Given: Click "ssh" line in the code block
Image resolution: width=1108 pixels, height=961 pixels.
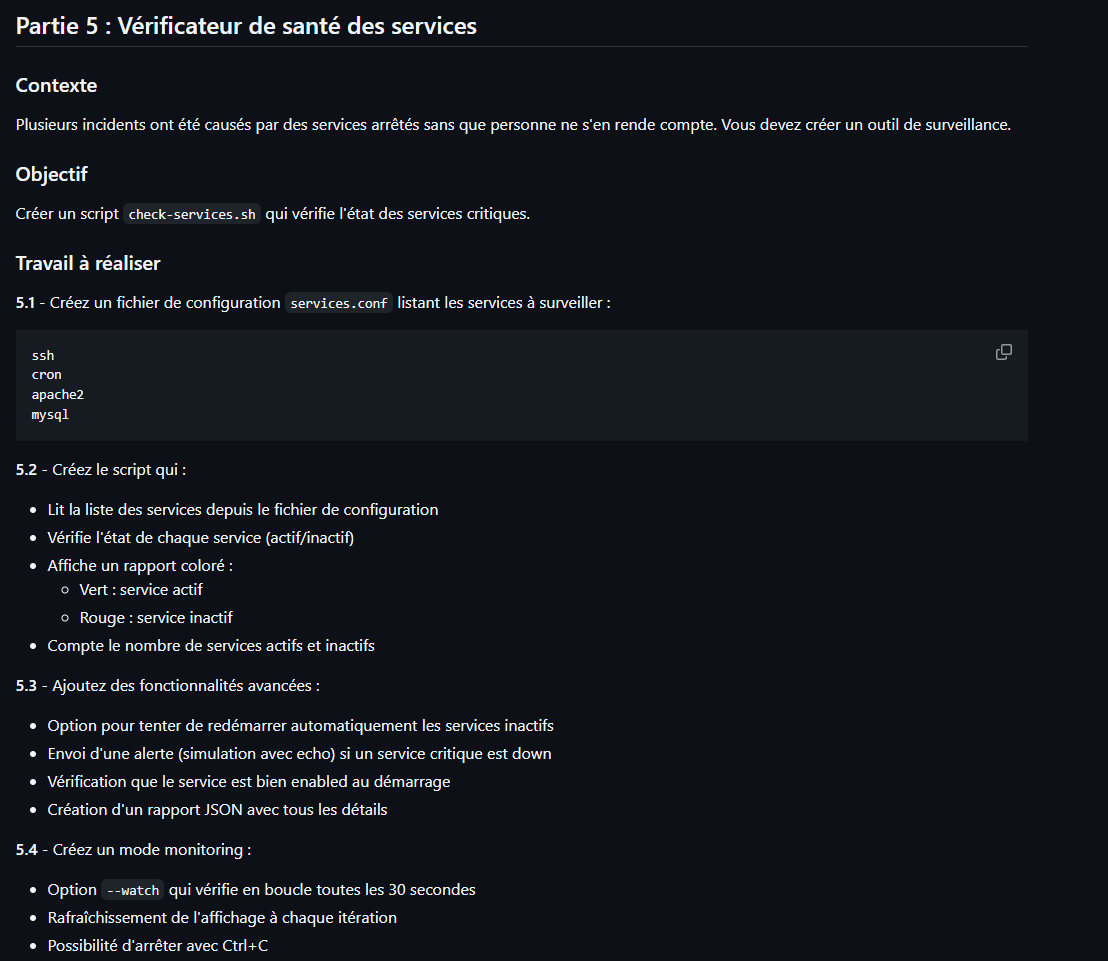Looking at the screenshot, I should click(43, 356).
